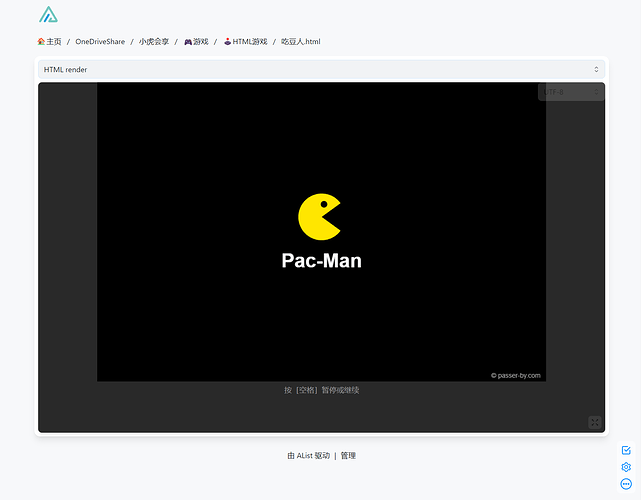Click the 按 [空格] 暂停或继续 hint
This screenshot has height=500, width=642.
point(321,390)
